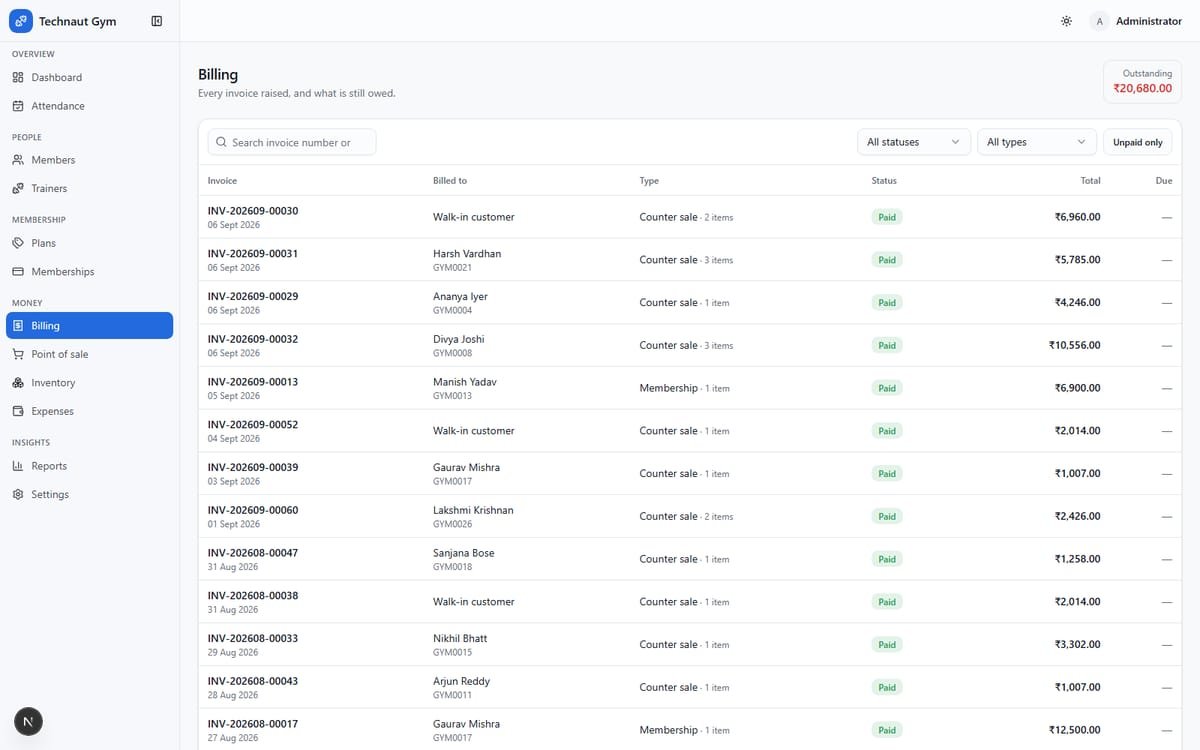Click billed-to name Ananya Iyer
The width and height of the screenshot is (1200, 750).
[460, 297]
